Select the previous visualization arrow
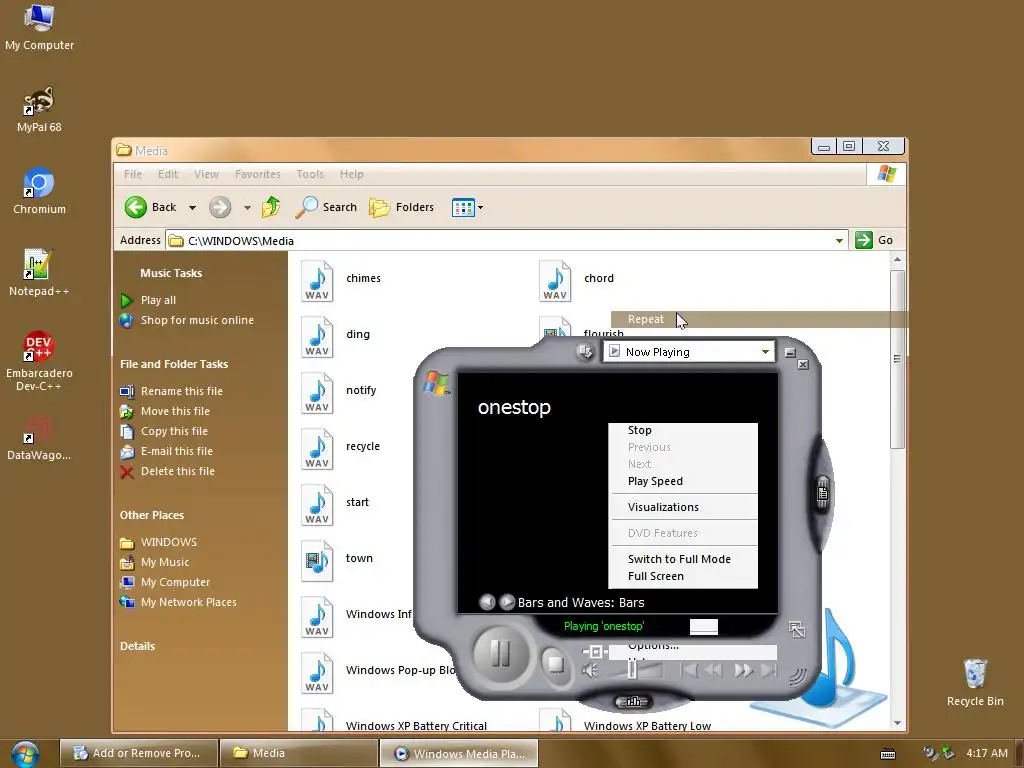The width and height of the screenshot is (1024, 768). click(487, 602)
